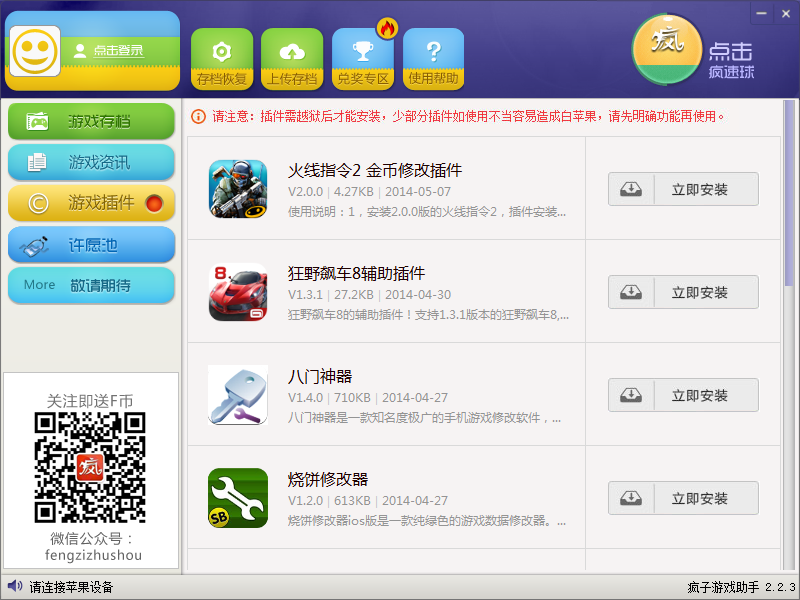Click the title 八门神器

[320, 377]
